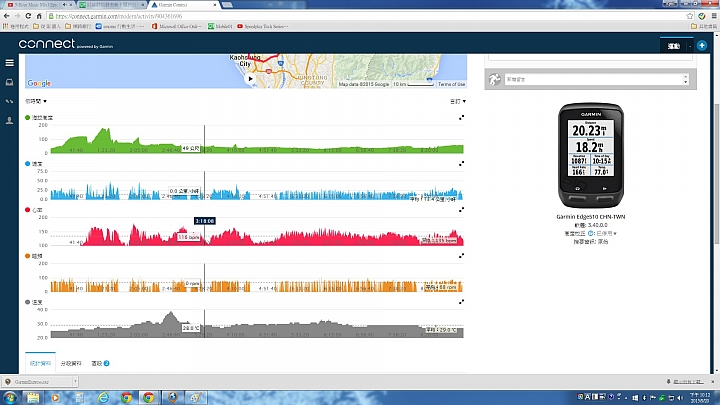The height and width of the screenshot is (405, 720).
Task: Open the Mobile01 bookmark
Action: click(220, 27)
